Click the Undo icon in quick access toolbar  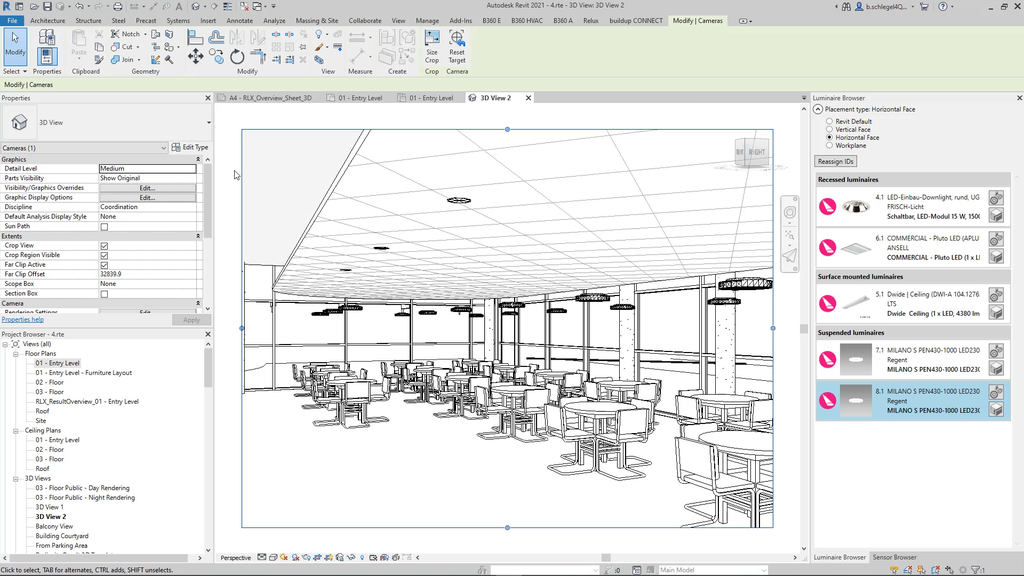(x=79, y=6)
